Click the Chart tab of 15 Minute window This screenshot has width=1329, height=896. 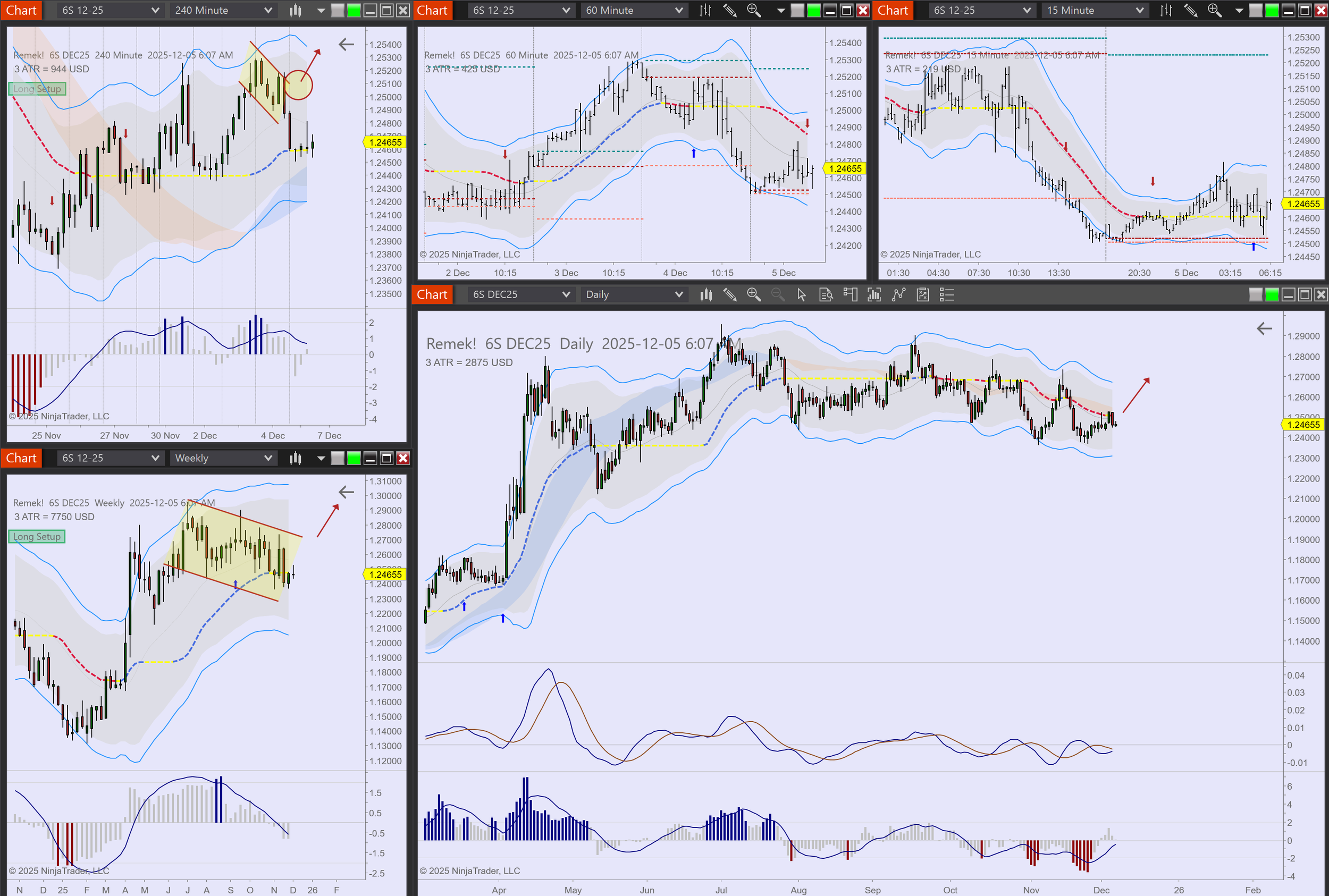pyautogui.click(x=893, y=10)
